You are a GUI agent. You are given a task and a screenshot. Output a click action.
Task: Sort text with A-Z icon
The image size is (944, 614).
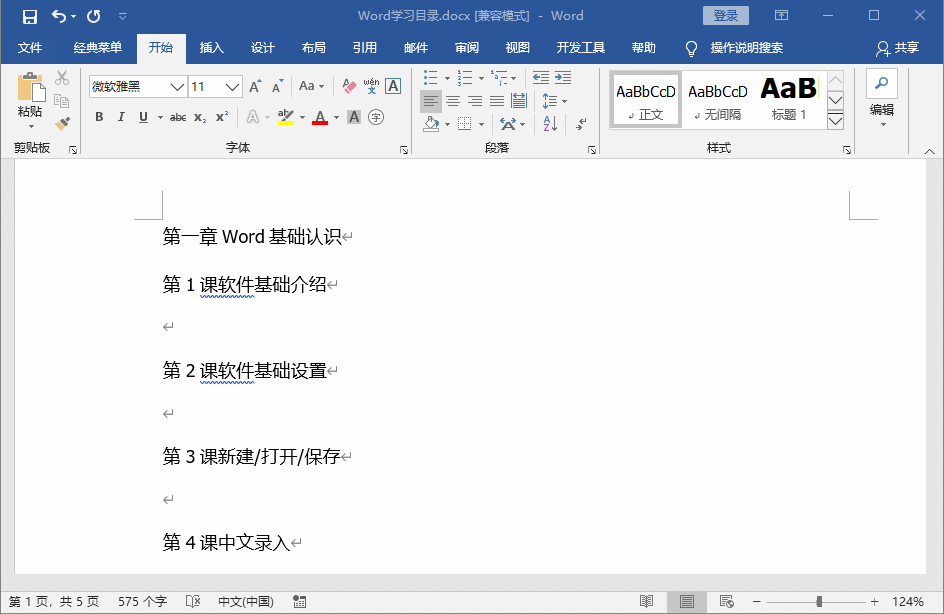pyautogui.click(x=550, y=124)
